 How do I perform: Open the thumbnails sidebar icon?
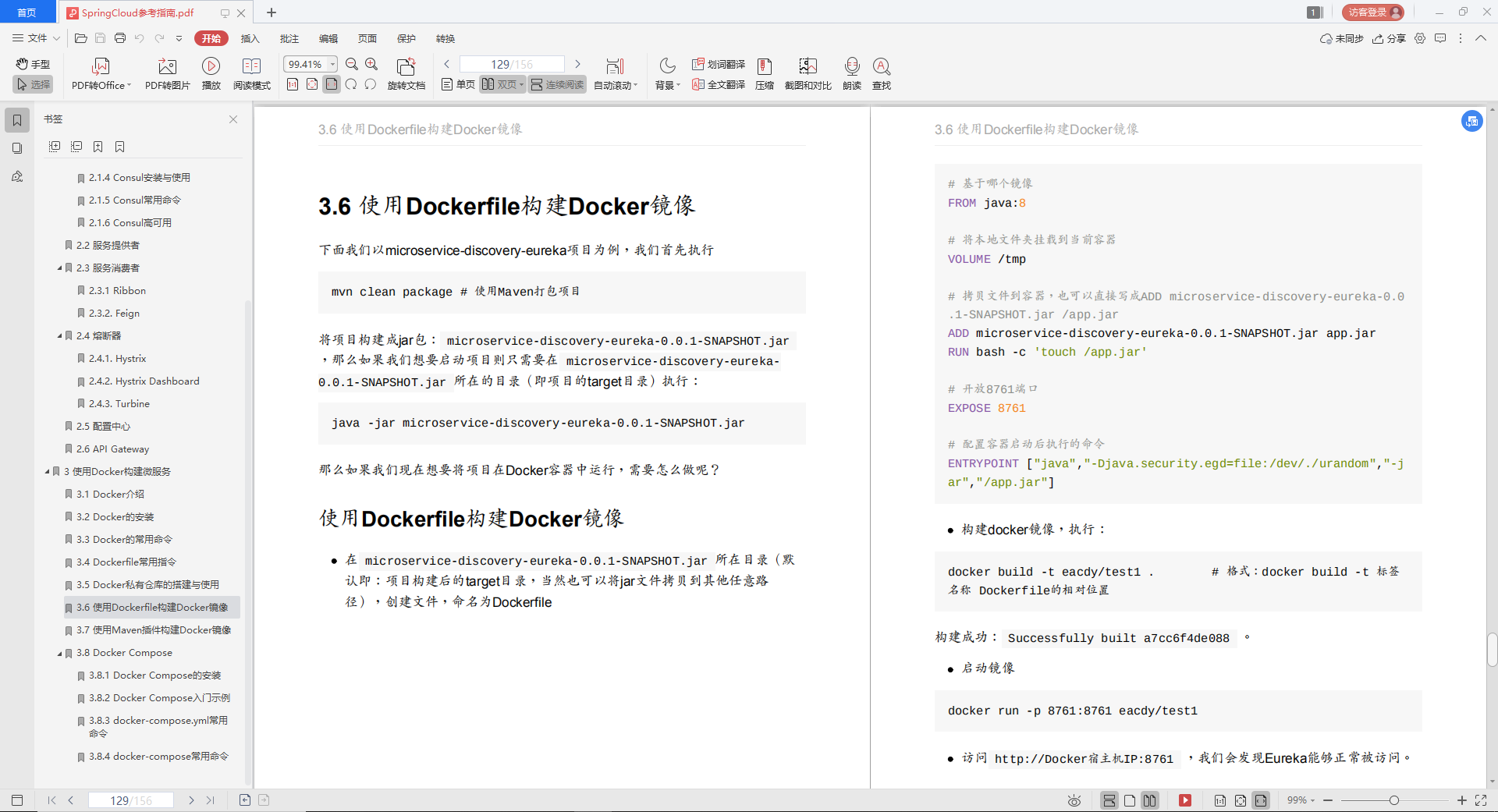coord(17,148)
